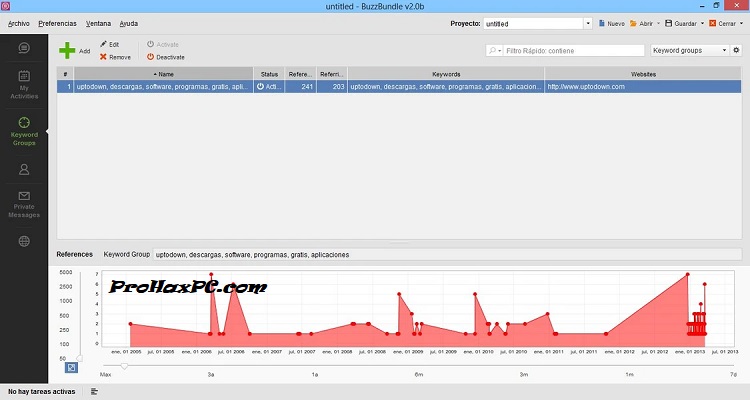Click the Cerrar project button

pyautogui.click(x=722, y=23)
